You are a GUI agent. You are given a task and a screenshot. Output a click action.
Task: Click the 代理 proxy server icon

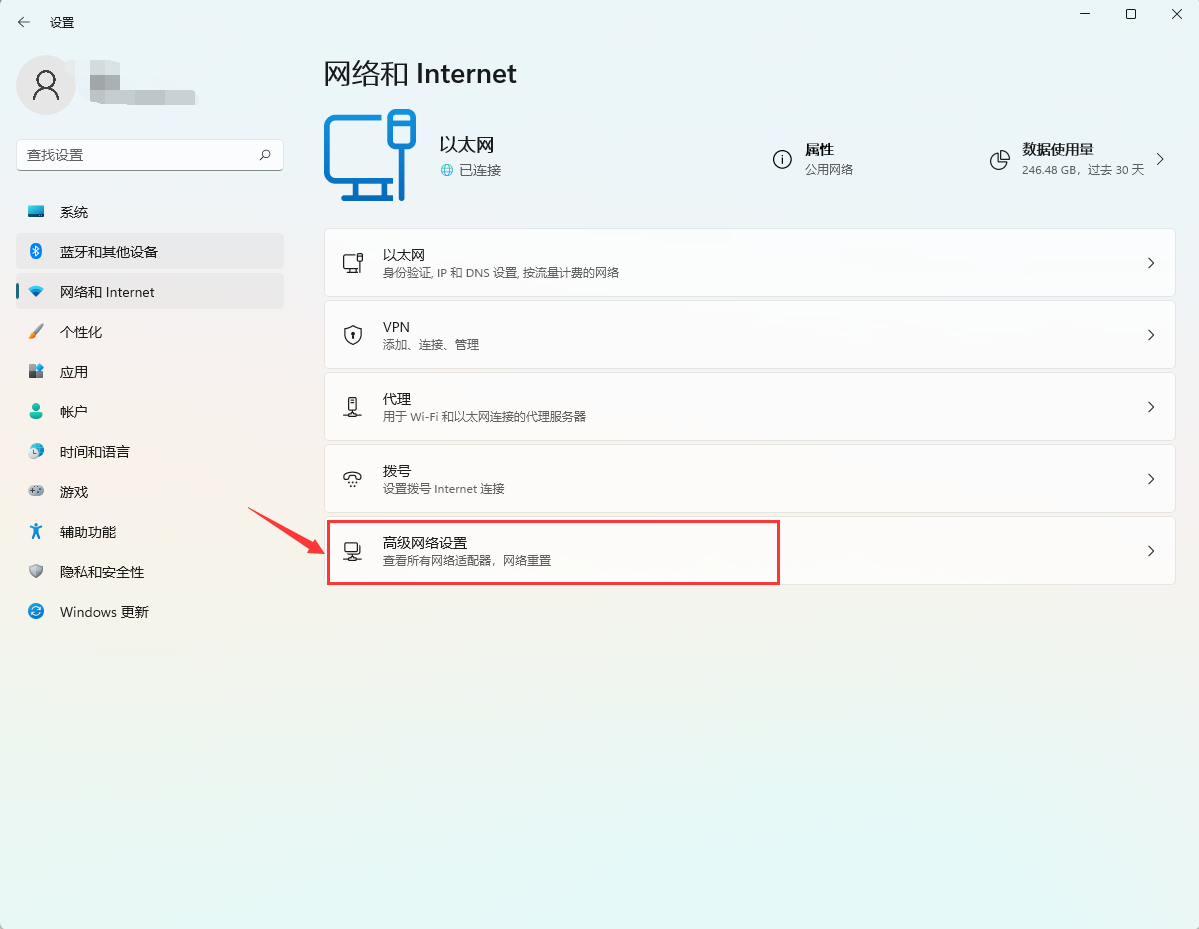click(352, 406)
